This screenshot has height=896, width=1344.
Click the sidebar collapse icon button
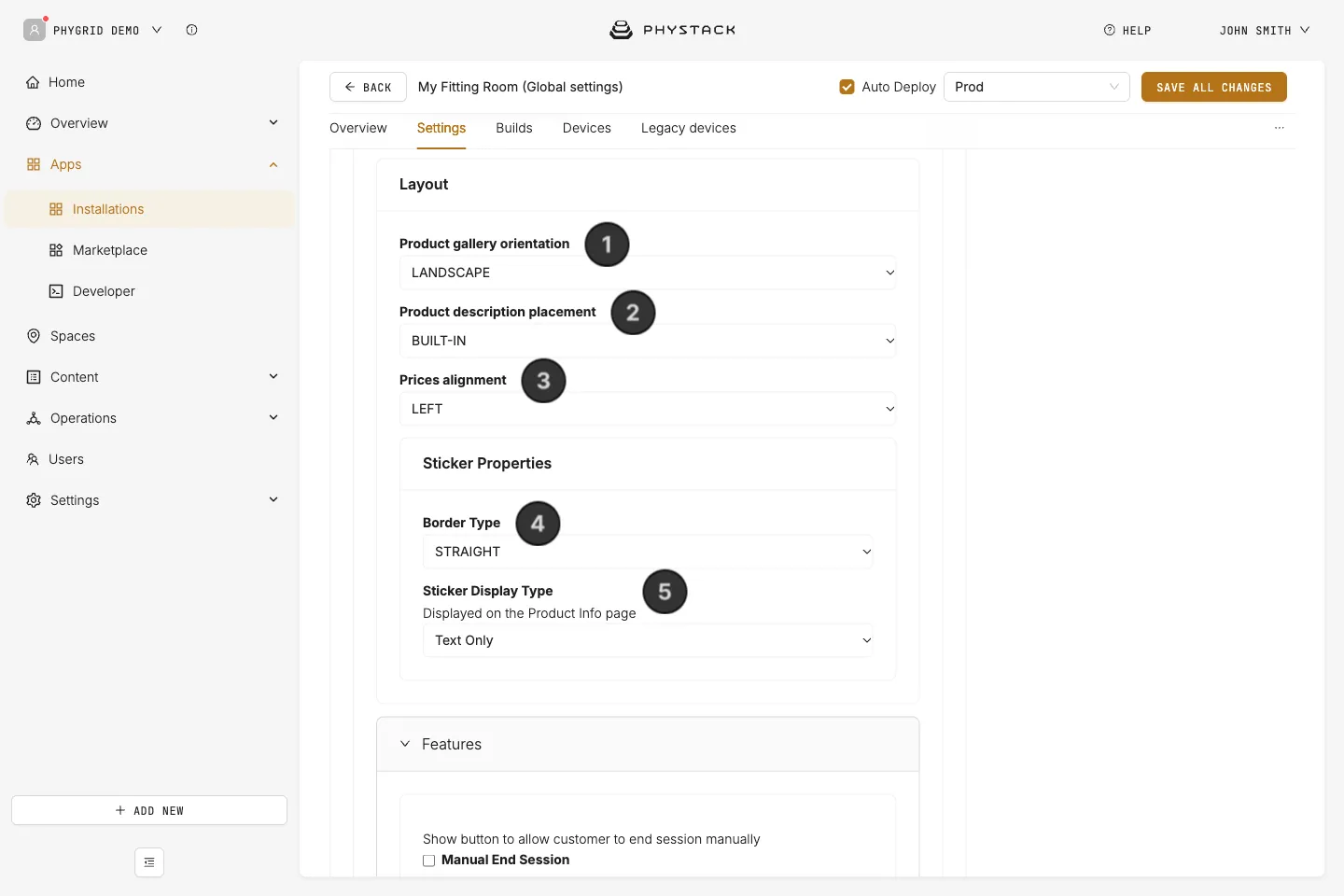[149, 862]
